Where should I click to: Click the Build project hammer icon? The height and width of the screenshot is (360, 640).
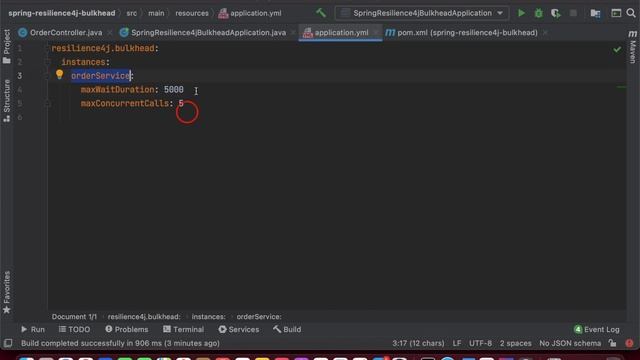coord(321,13)
